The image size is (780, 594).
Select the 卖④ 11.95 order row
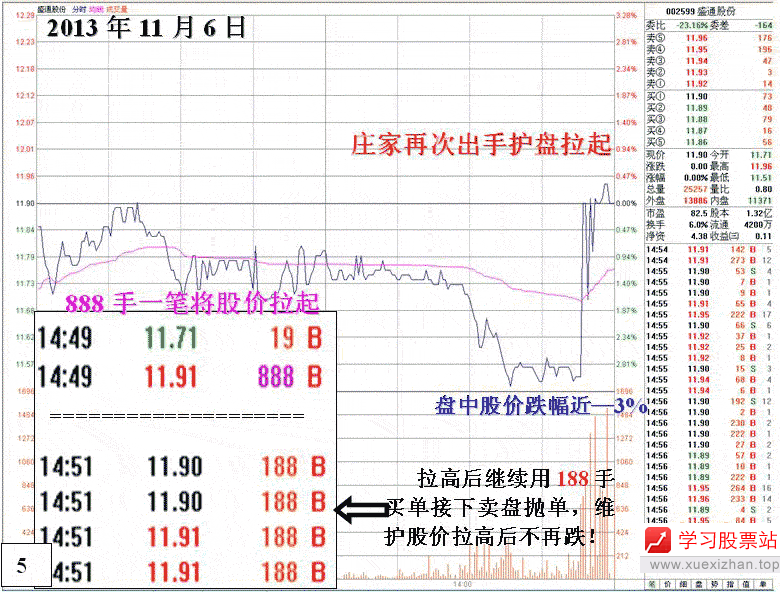[x=709, y=50]
